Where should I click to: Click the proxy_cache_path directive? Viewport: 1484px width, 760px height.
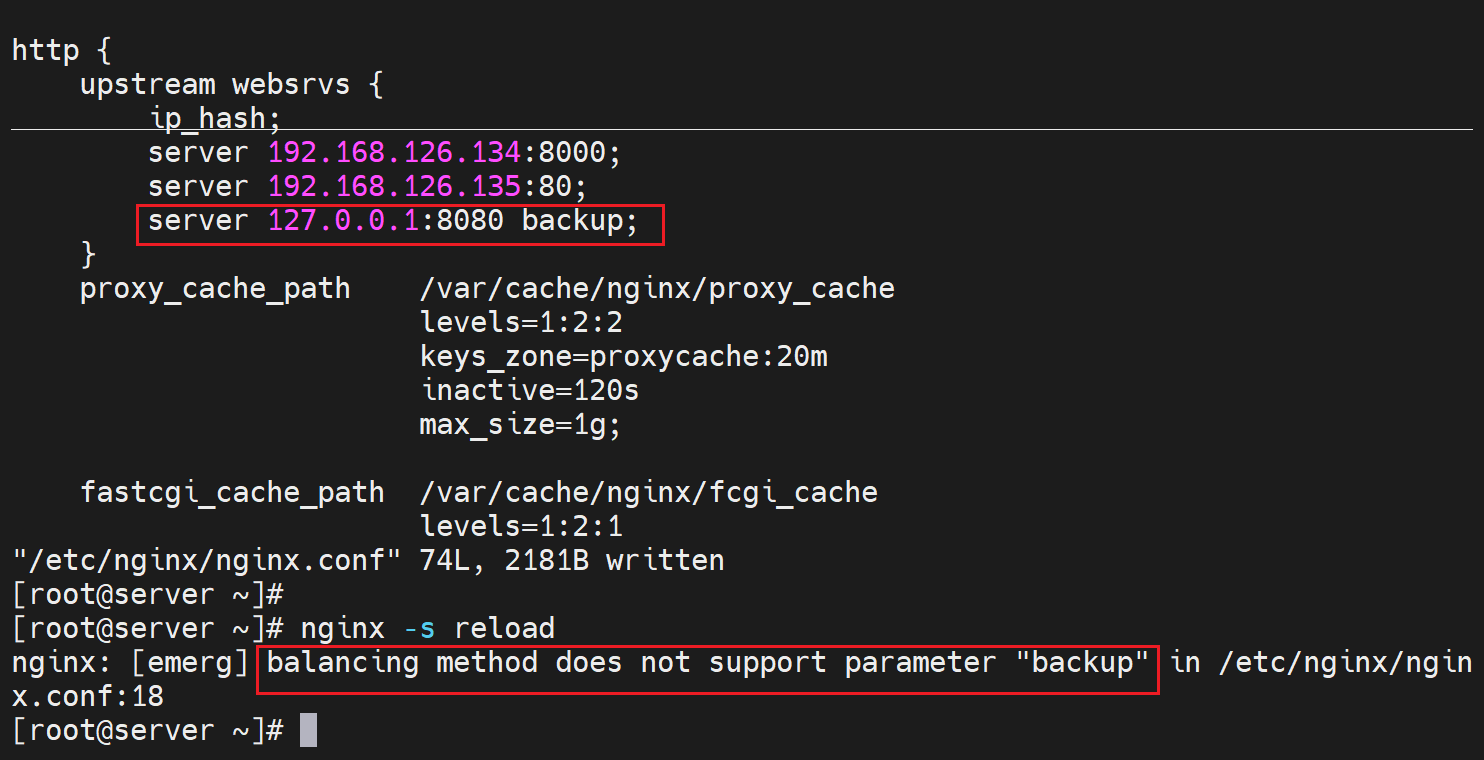pos(215,289)
